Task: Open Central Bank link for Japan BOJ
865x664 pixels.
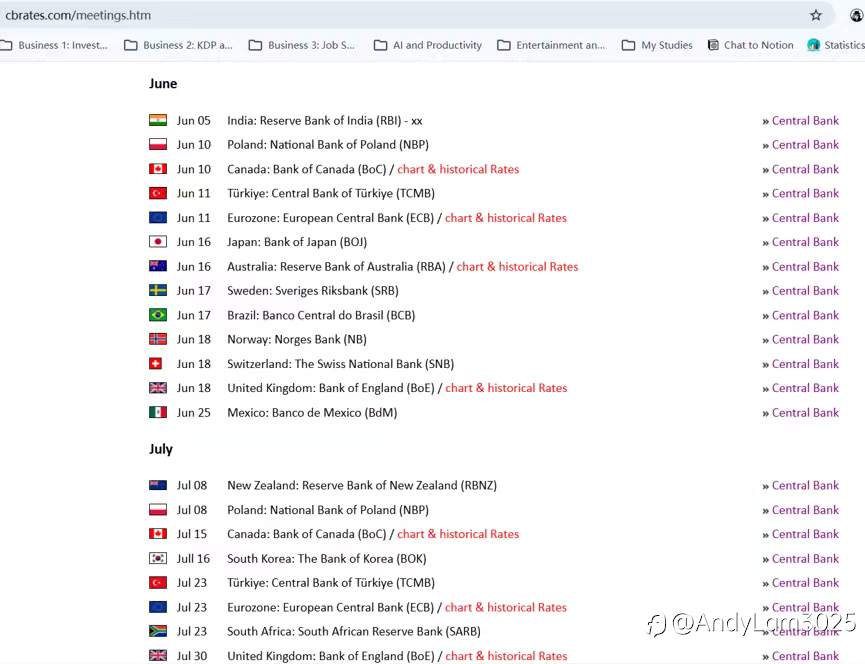Action: (805, 242)
